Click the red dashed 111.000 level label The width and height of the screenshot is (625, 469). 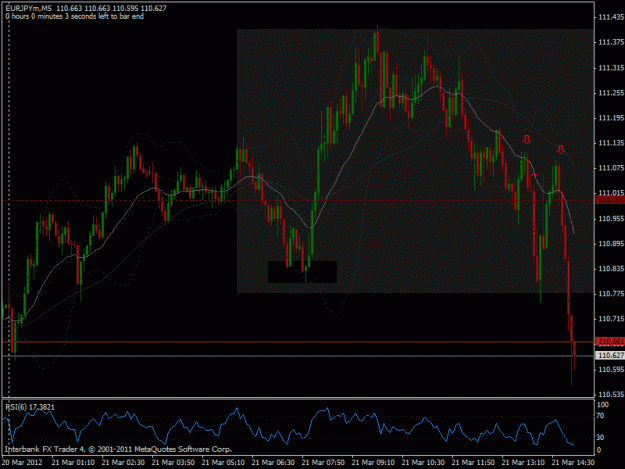(x=611, y=200)
